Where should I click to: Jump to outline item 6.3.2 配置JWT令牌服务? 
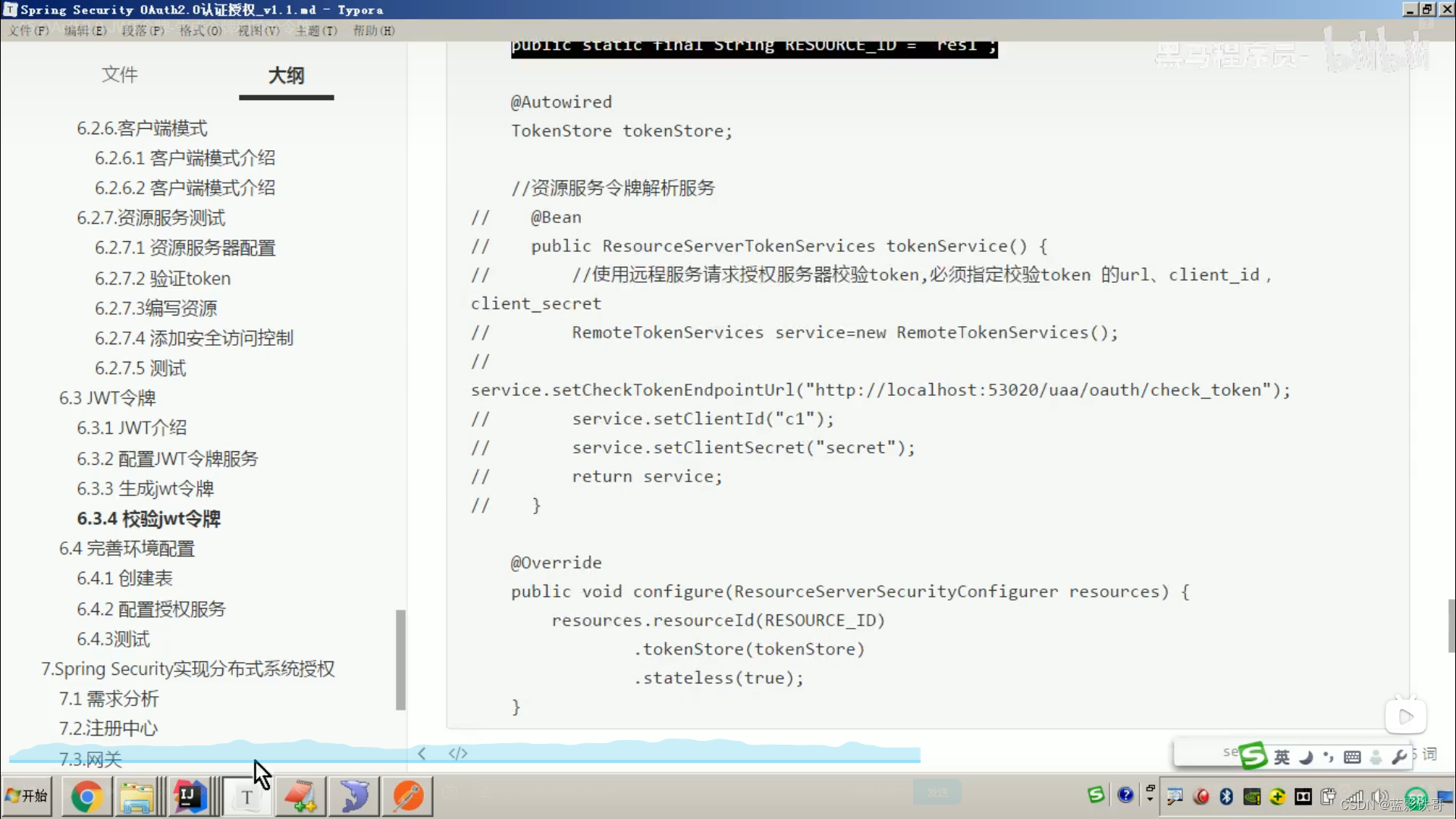click(x=167, y=459)
